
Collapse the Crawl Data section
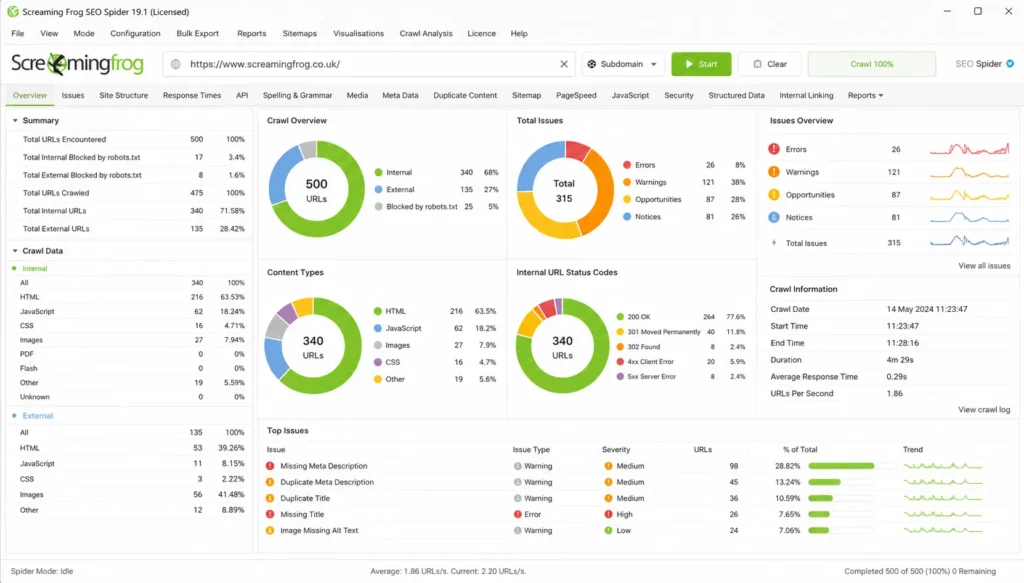tap(15, 251)
